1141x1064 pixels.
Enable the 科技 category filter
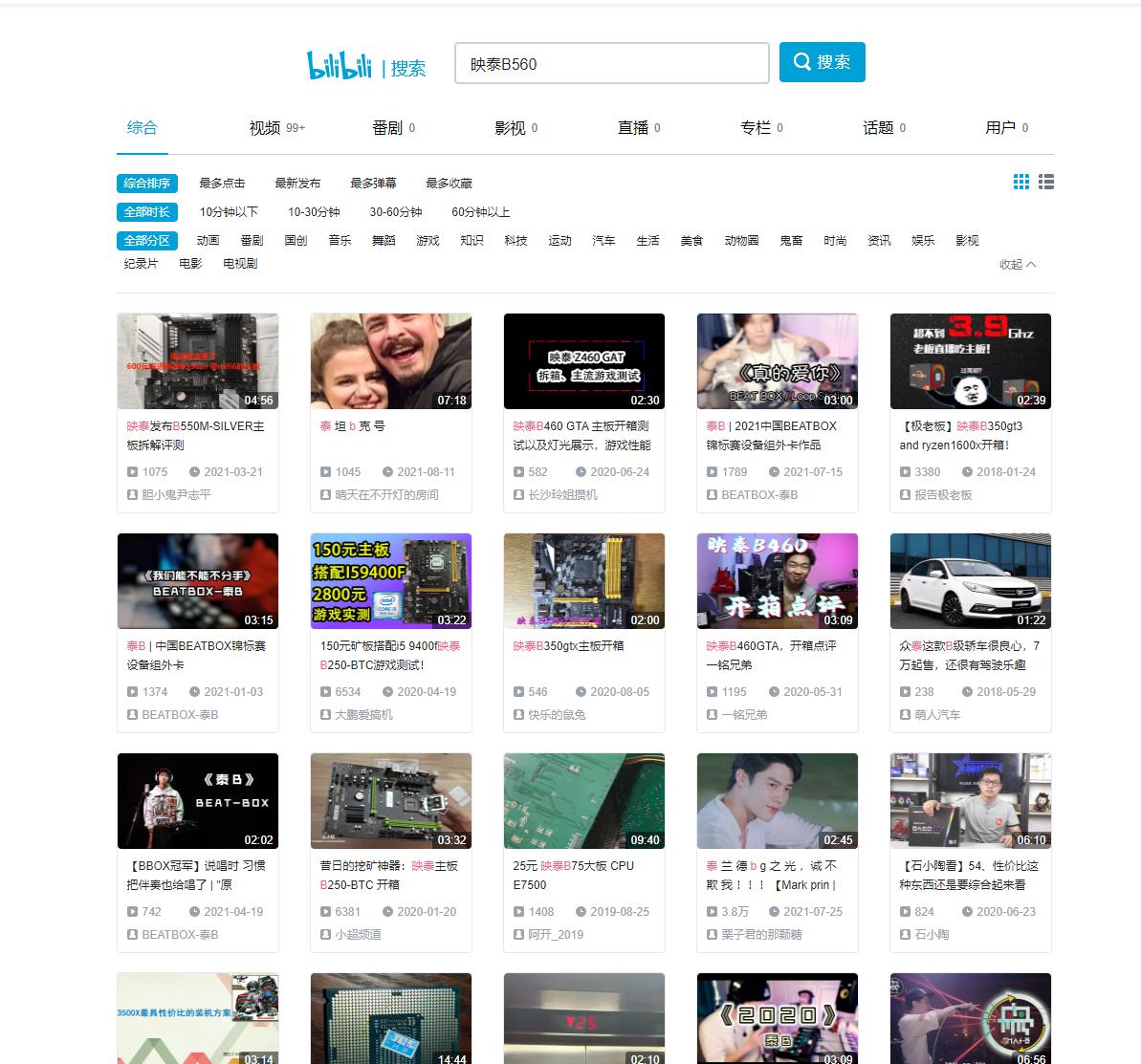pyautogui.click(x=516, y=241)
